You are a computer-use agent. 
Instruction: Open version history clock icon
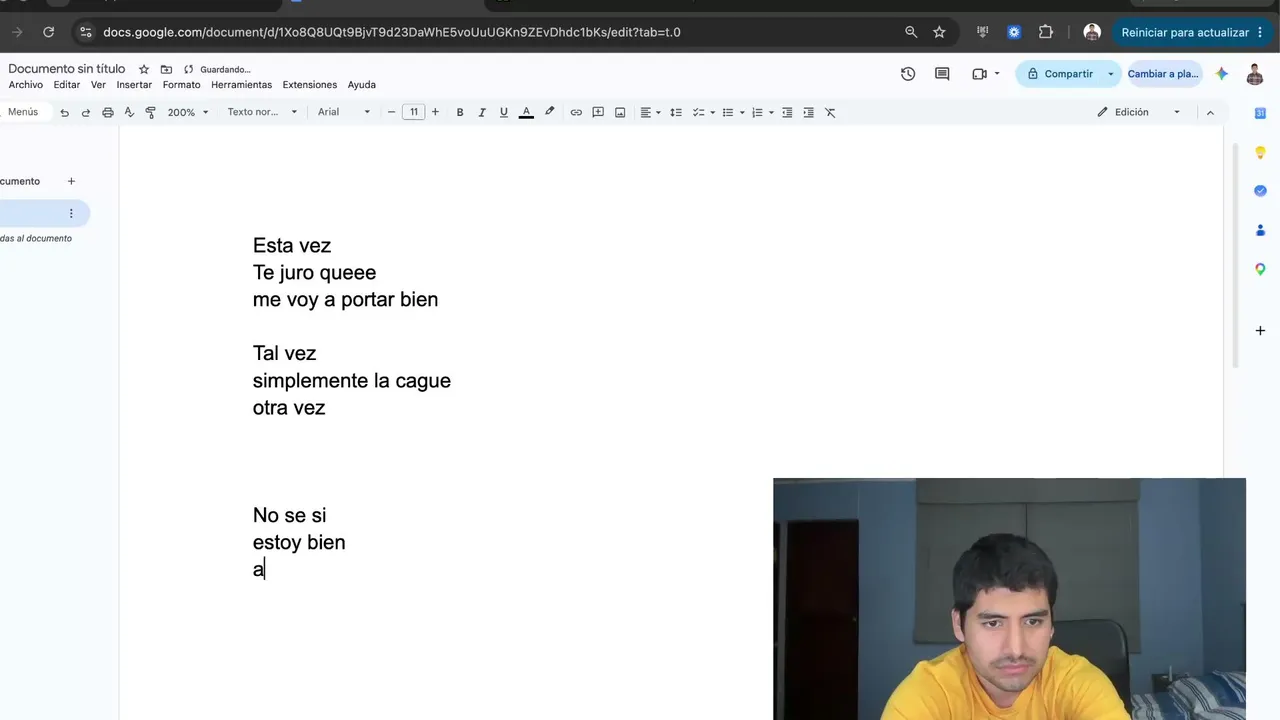click(908, 73)
